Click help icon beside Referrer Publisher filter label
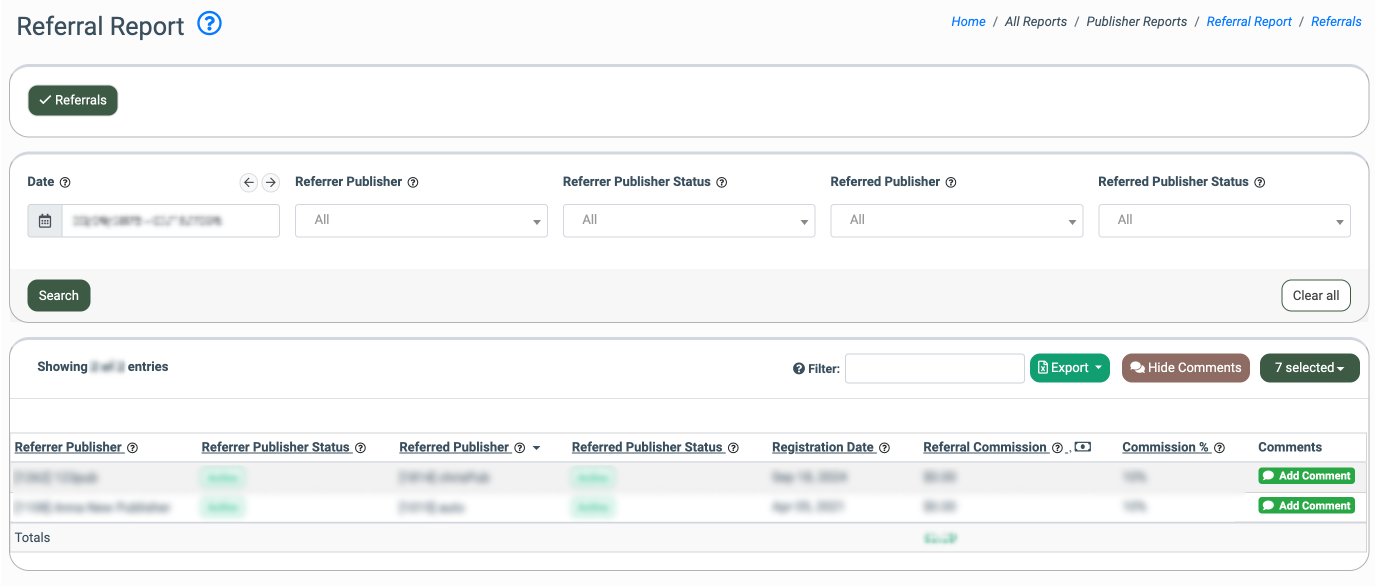The image size is (1375, 586). point(413,183)
